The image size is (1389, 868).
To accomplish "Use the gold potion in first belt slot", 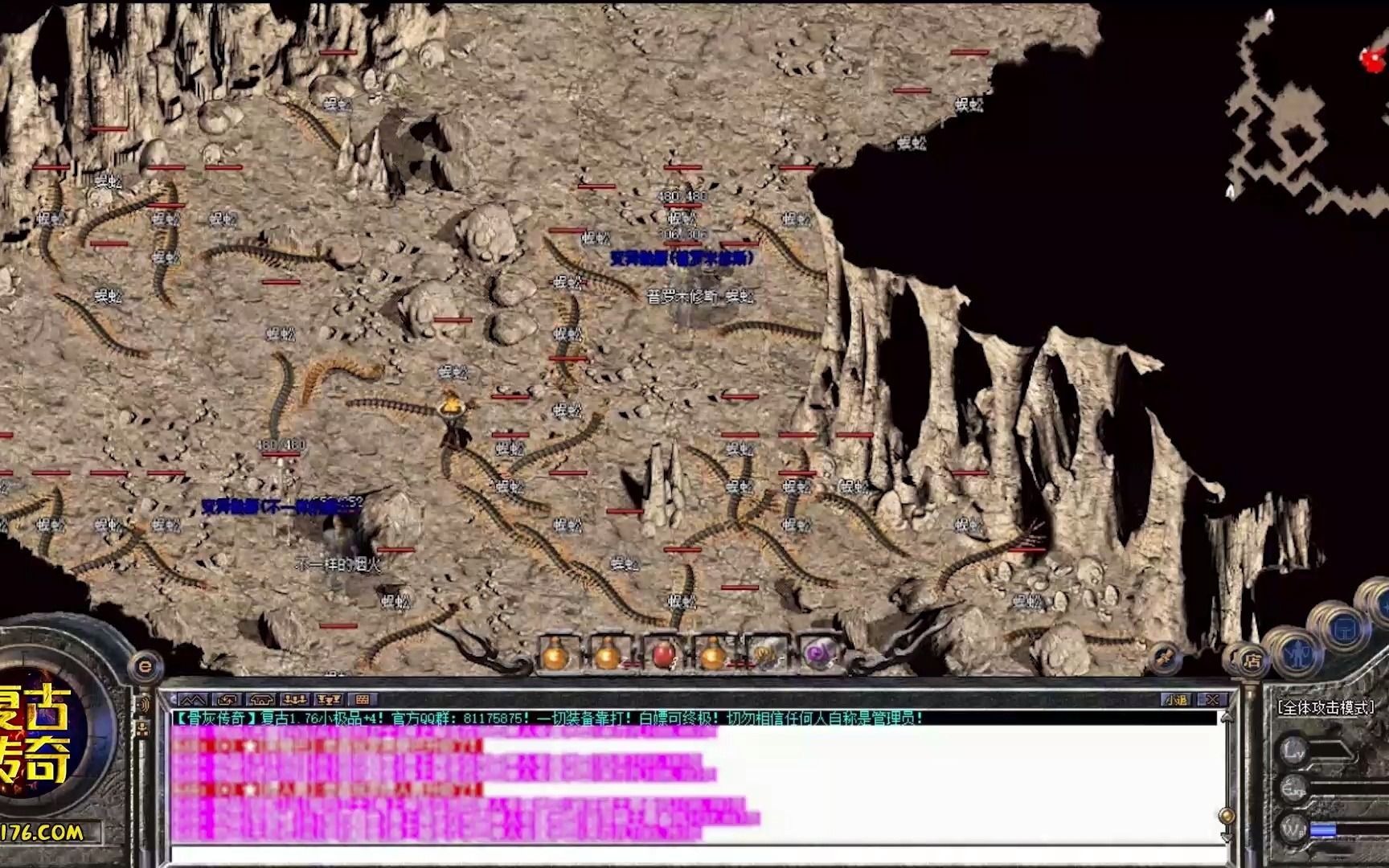I will [556, 653].
